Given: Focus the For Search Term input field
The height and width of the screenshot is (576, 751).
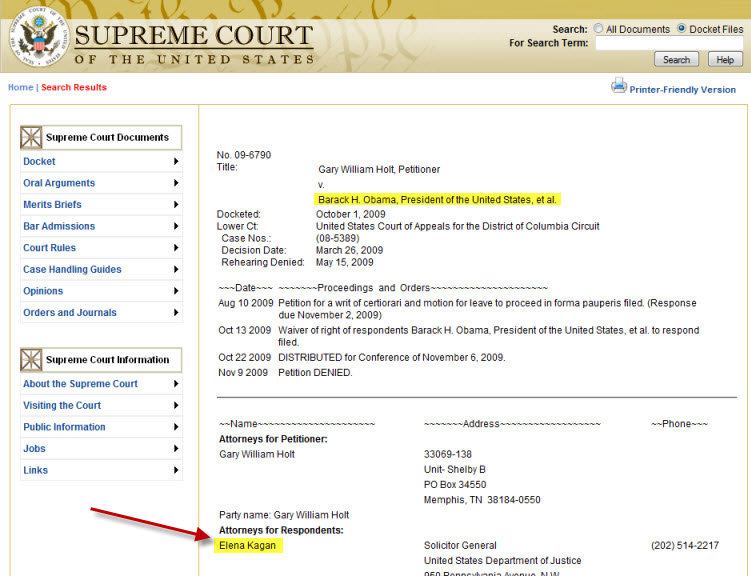Looking at the screenshot, I should click(669, 43).
